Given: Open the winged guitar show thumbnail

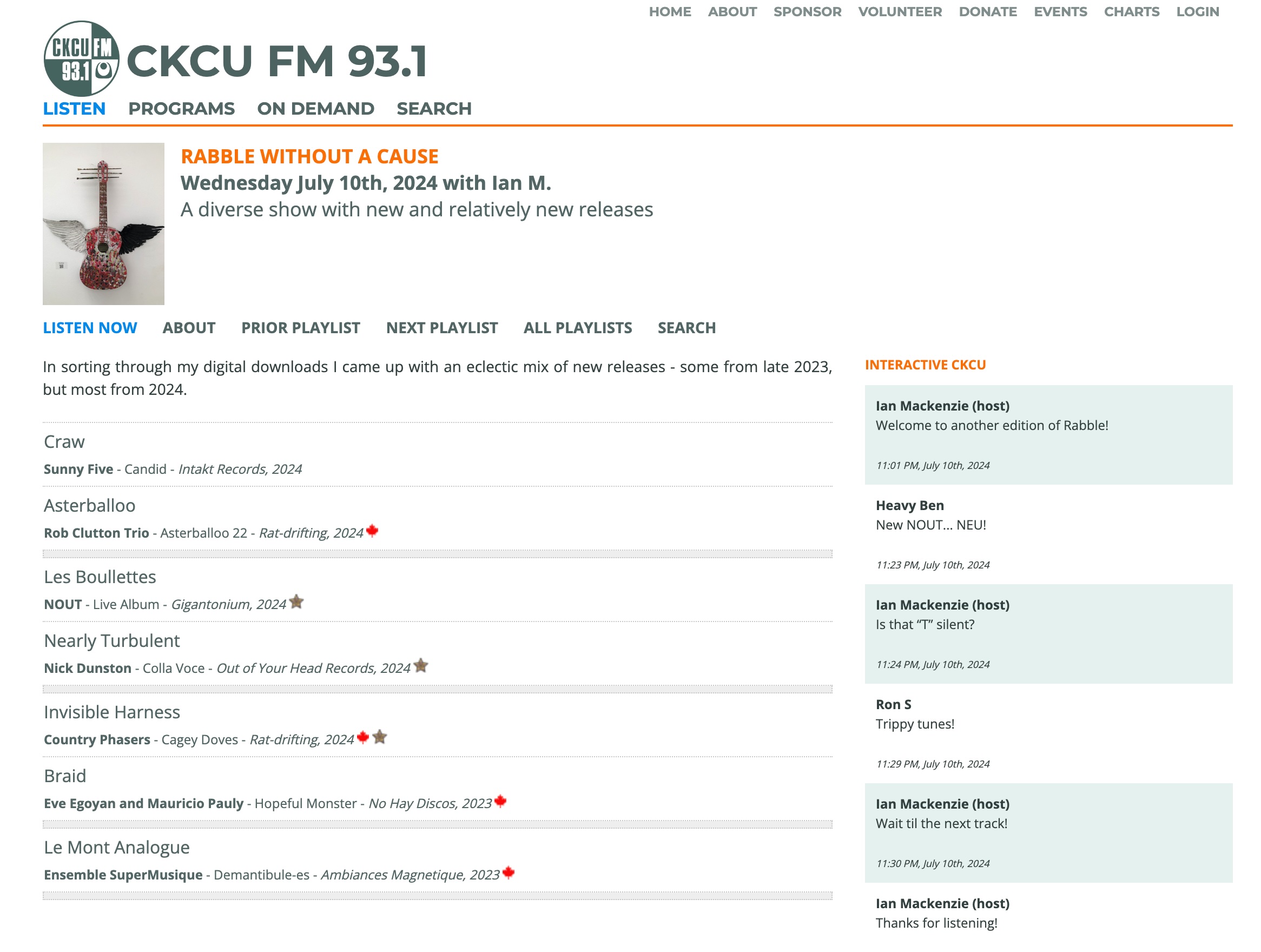Looking at the screenshot, I should click(x=104, y=223).
